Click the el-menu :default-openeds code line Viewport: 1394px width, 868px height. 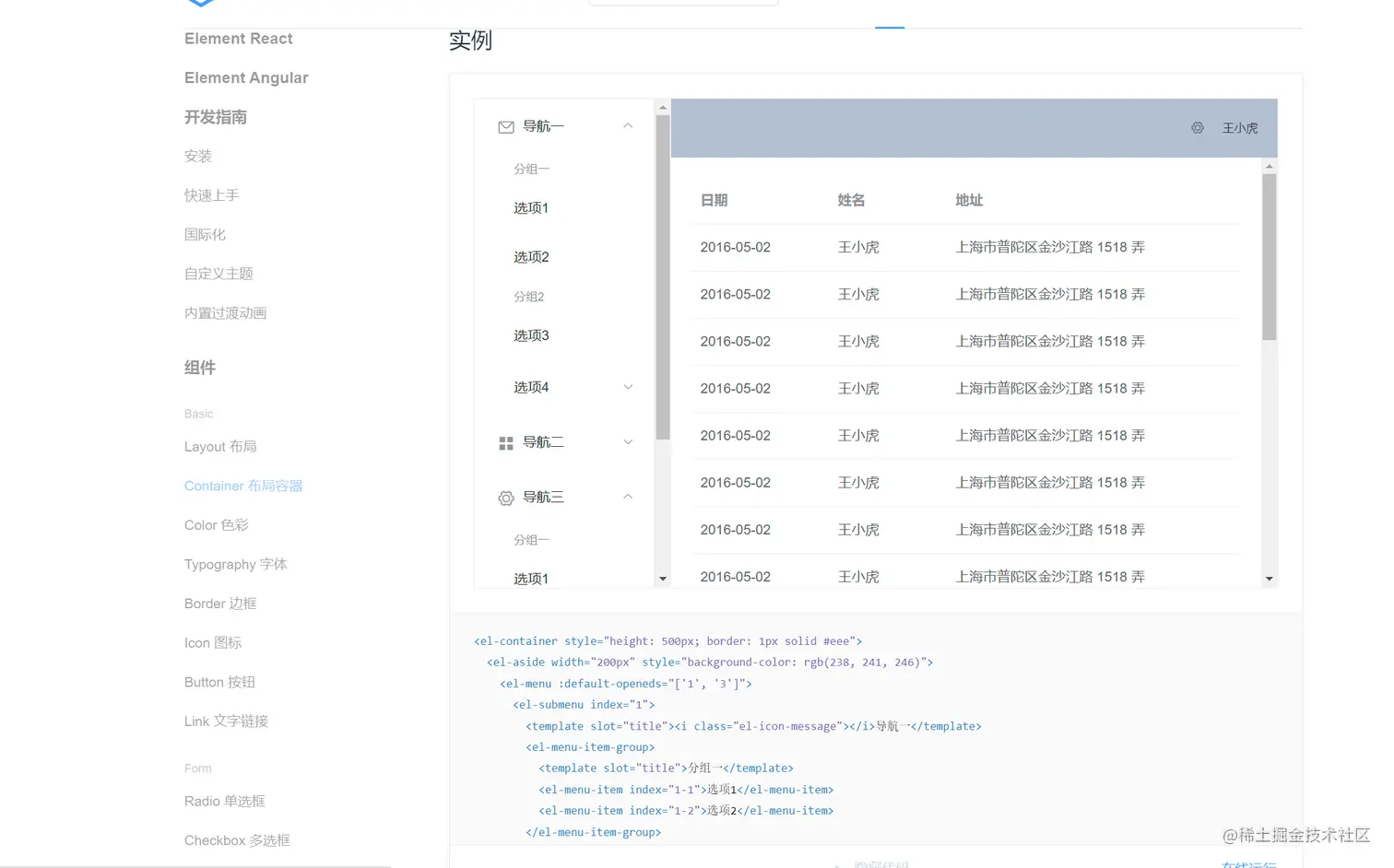click(x=626, y=684)
